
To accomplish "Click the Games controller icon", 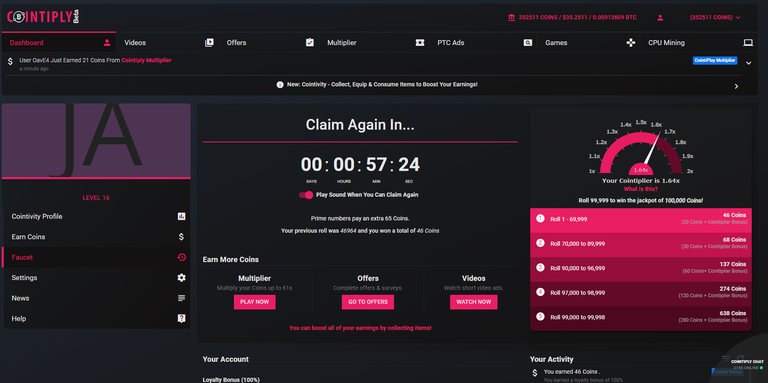I will click(631, 43).
